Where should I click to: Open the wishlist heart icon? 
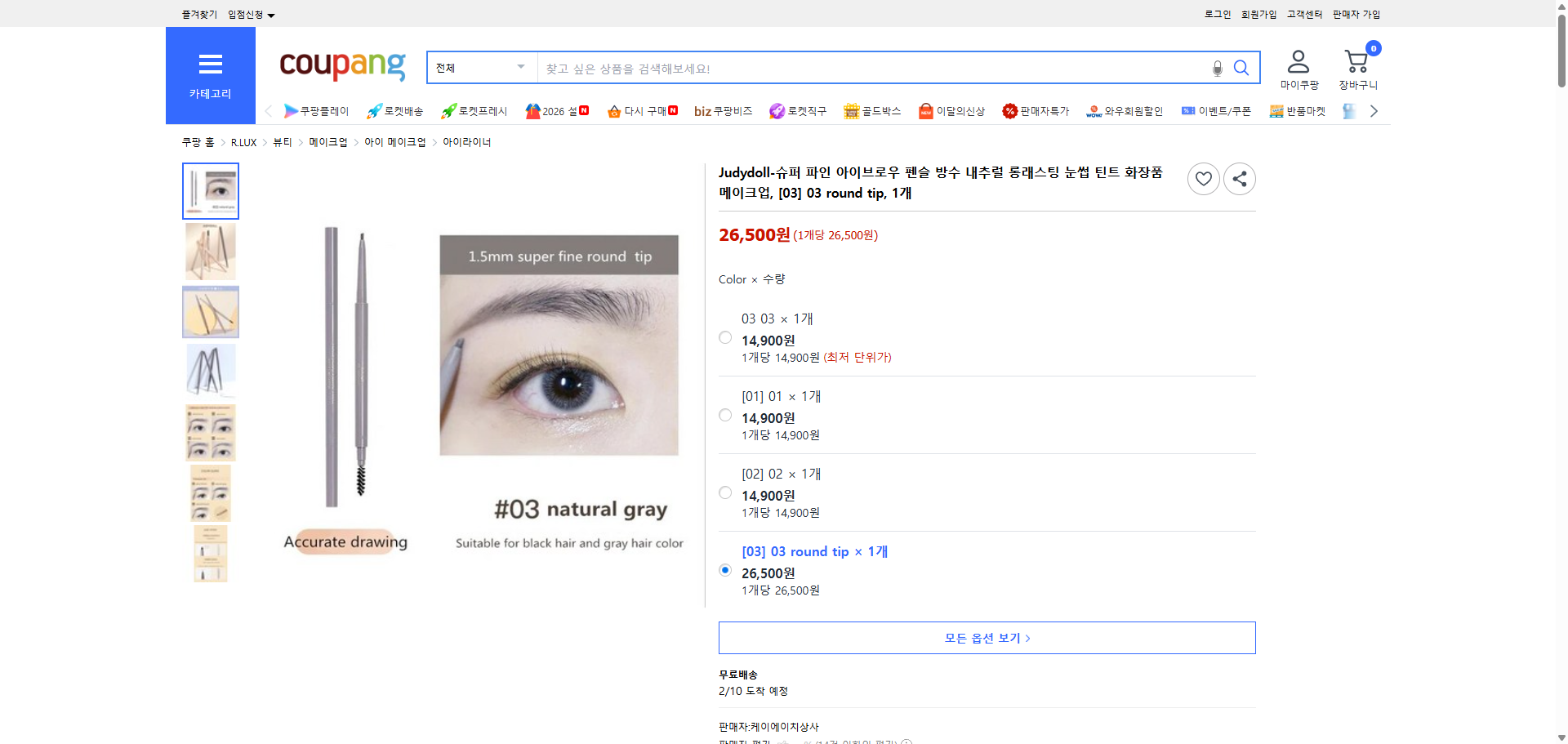point(1203,178)
